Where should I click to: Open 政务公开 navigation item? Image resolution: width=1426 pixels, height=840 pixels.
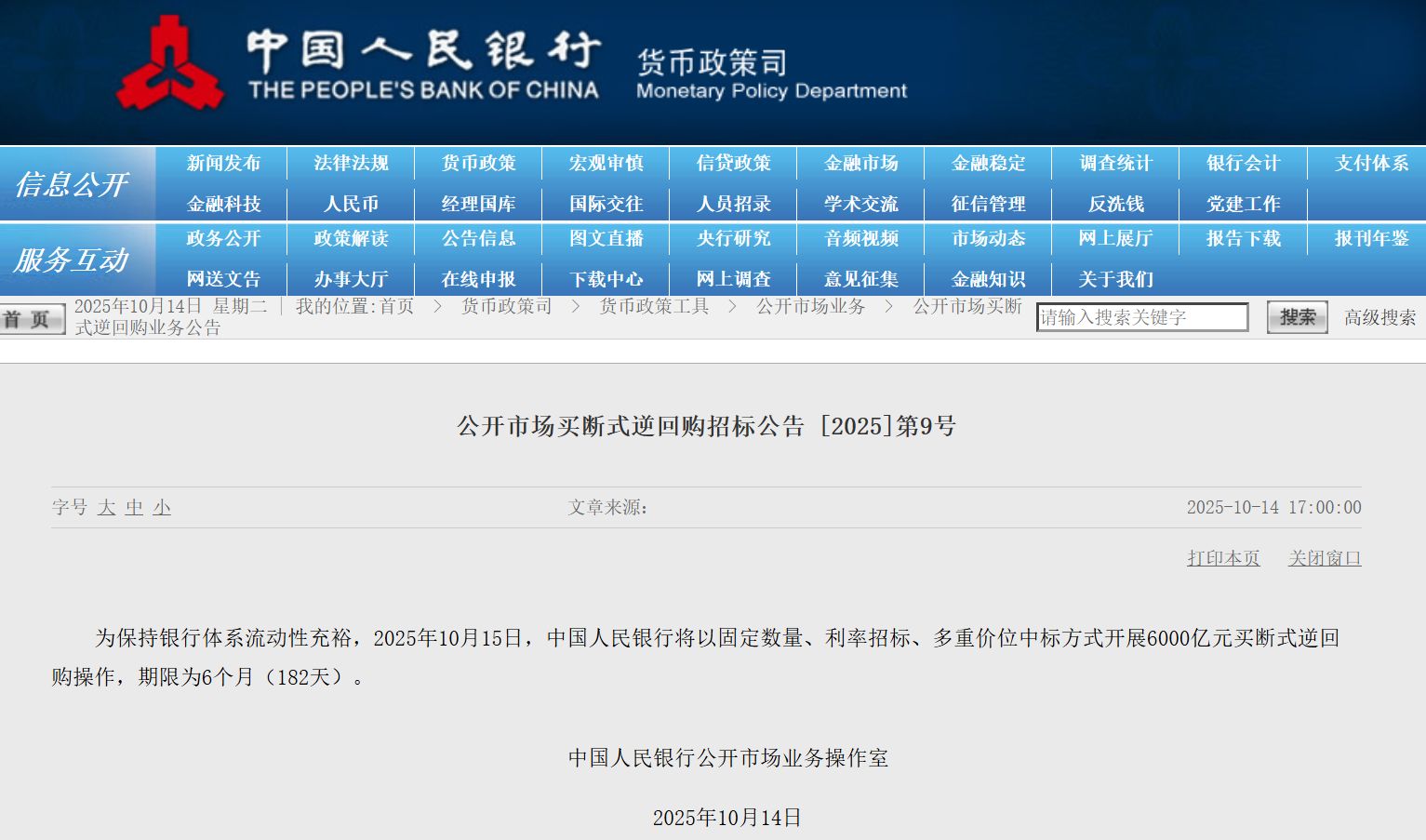[223, 239]
